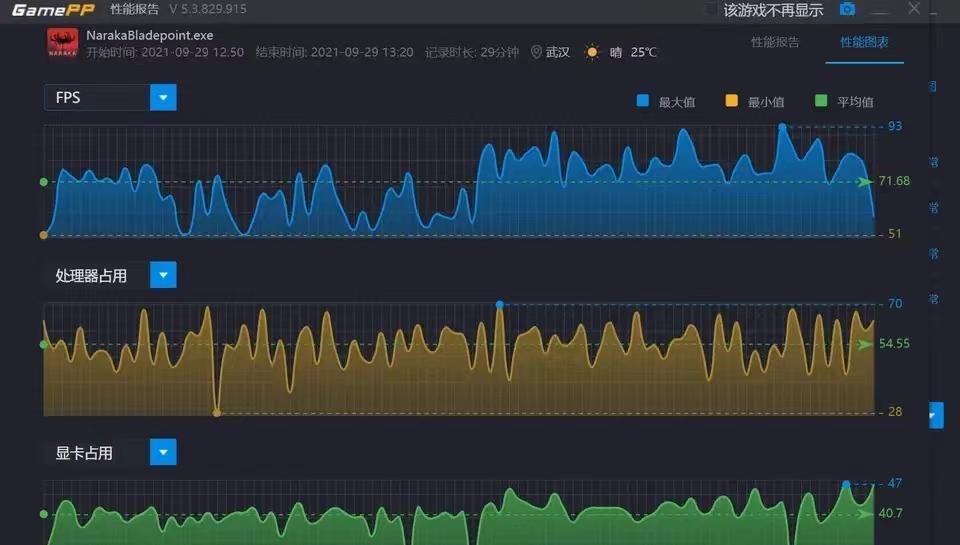Switch to the 性能图表 tab
The image size is (960, 545).
864,42
